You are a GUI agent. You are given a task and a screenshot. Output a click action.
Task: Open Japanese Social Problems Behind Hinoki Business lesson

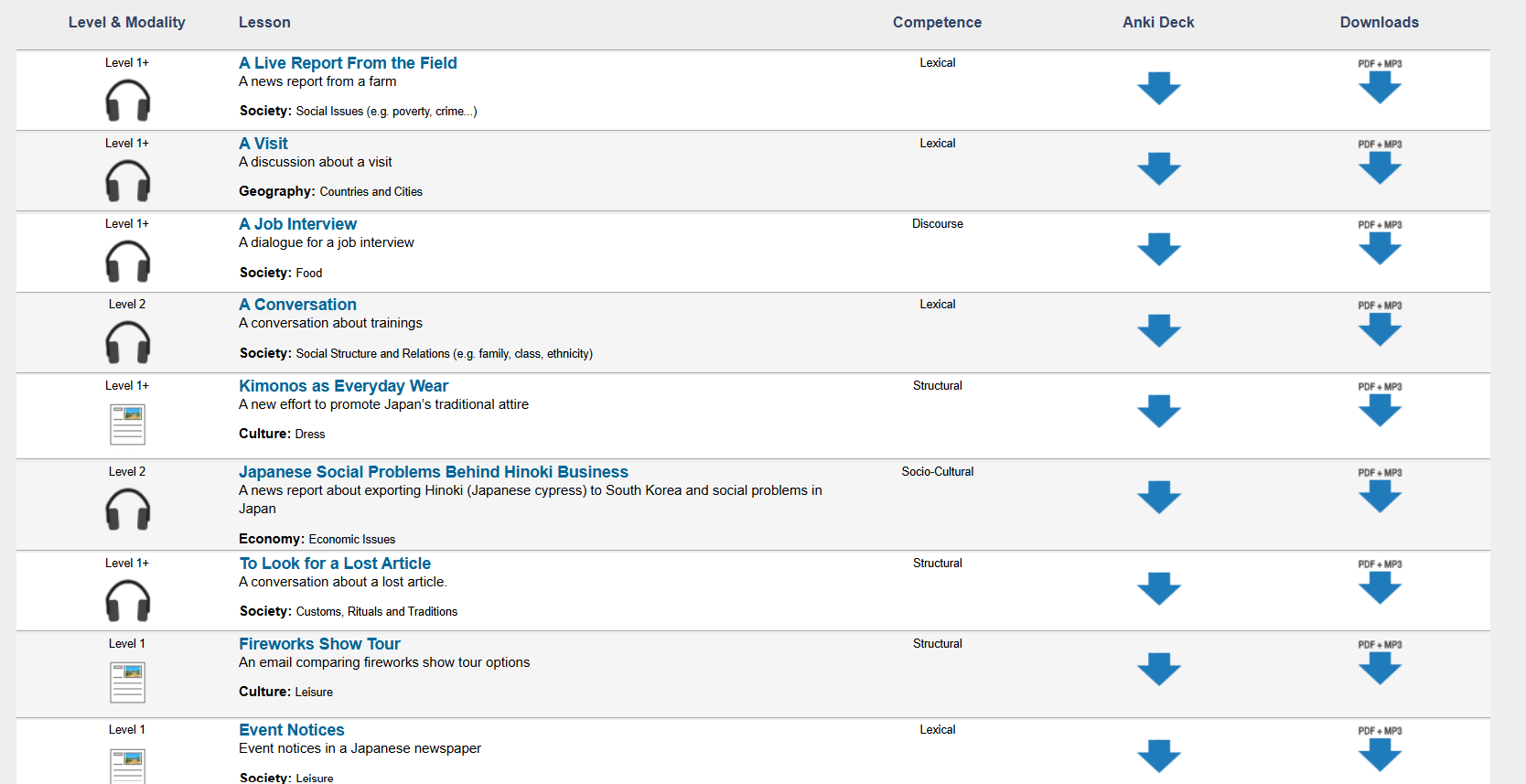pos(434,472)
